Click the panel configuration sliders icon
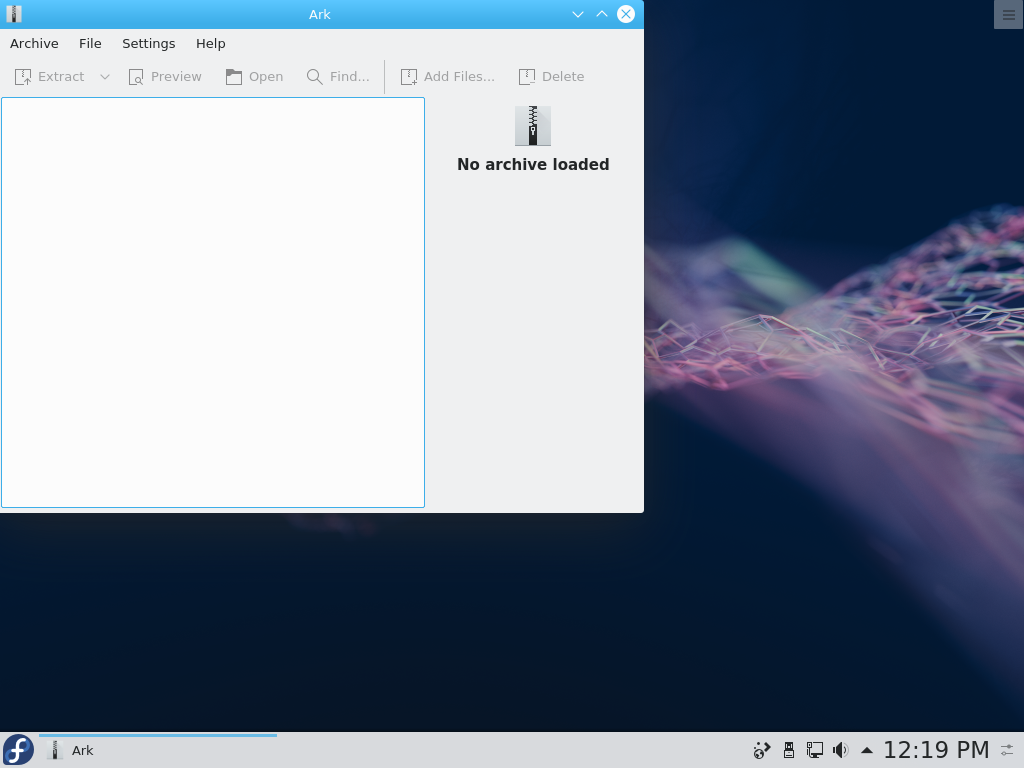 pyautogui.click(x=1008, y=750)
